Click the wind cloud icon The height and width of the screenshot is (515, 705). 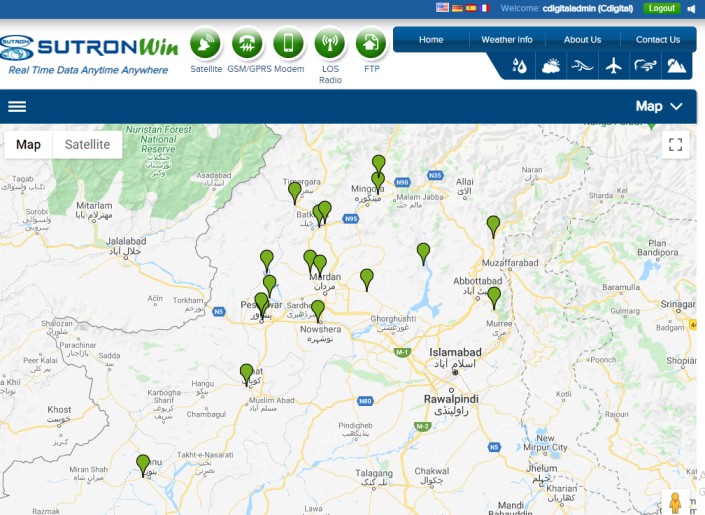pos(645,67)
